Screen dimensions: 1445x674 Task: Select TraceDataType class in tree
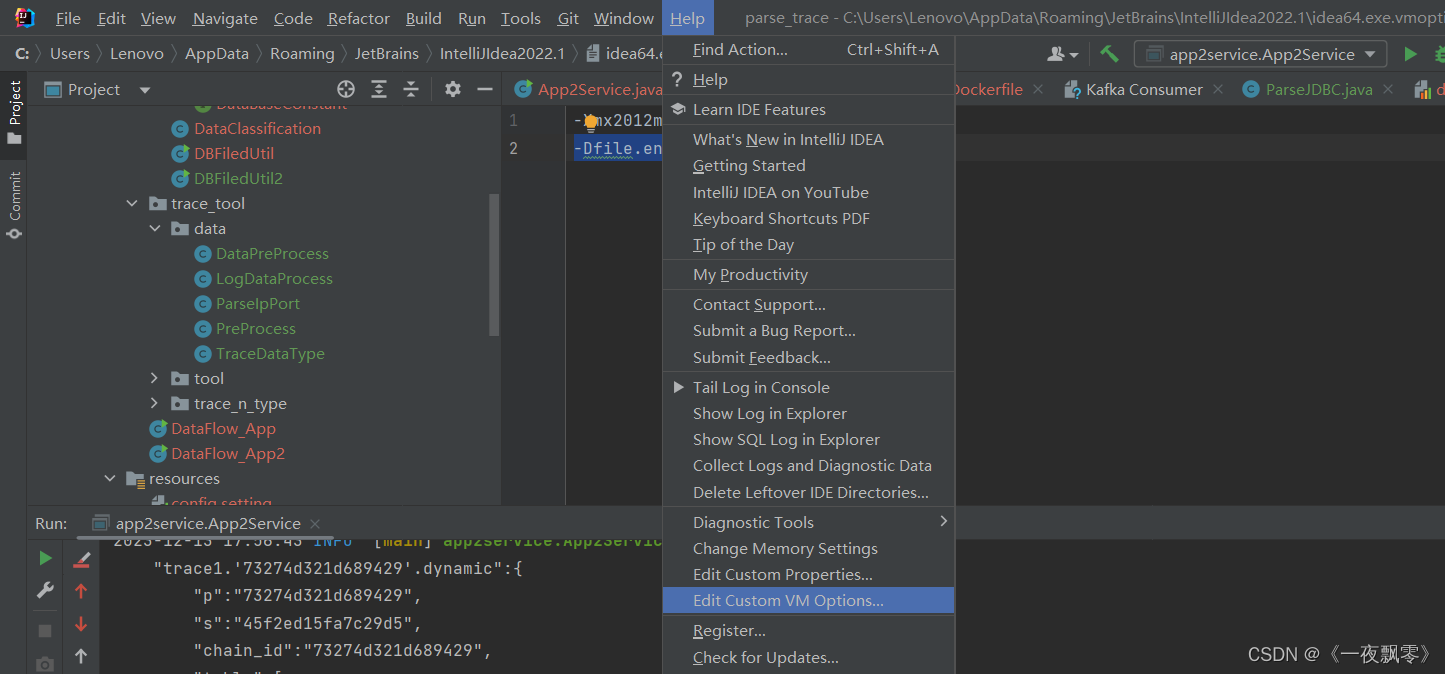[x=270, y=353]
